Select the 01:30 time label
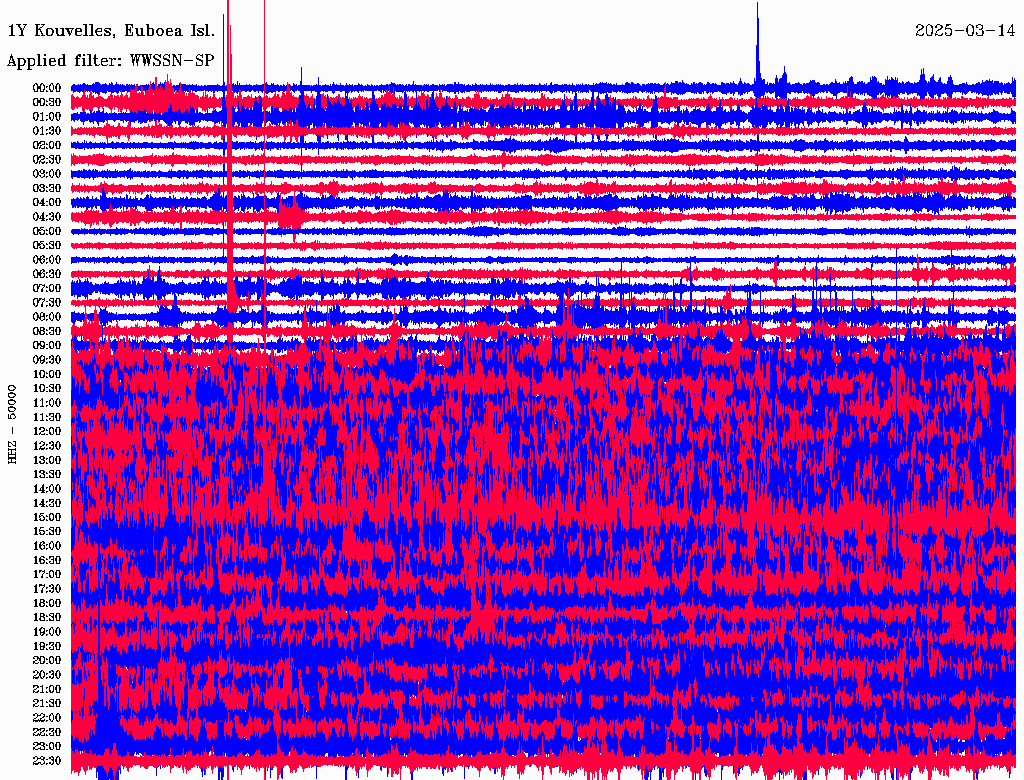This screenshot has height=780, width=1024. (47, 131)
